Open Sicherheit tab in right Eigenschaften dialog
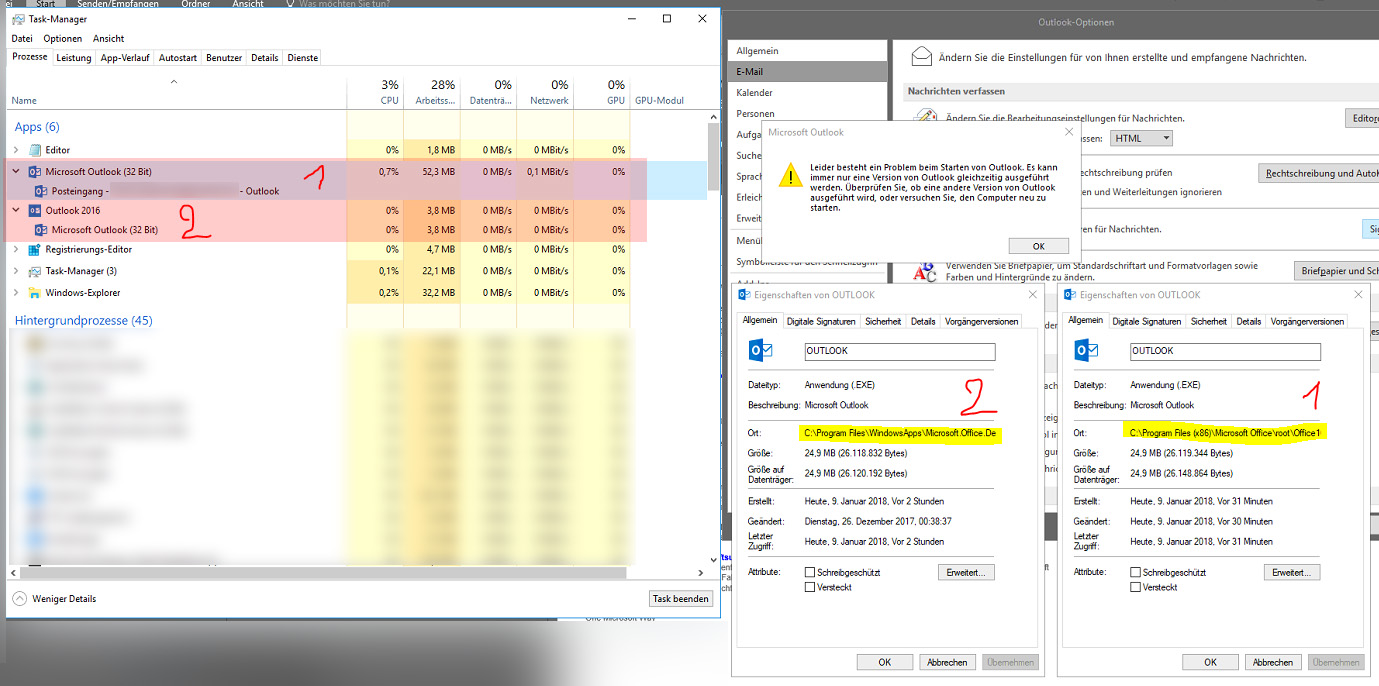1379x686 pixels. point(1209,321)
